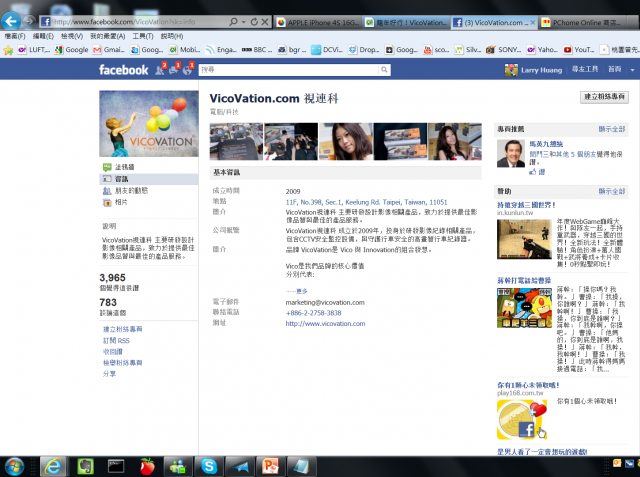Switch to APPLE iPhone 4S 16G tab

tap(318, 22)
